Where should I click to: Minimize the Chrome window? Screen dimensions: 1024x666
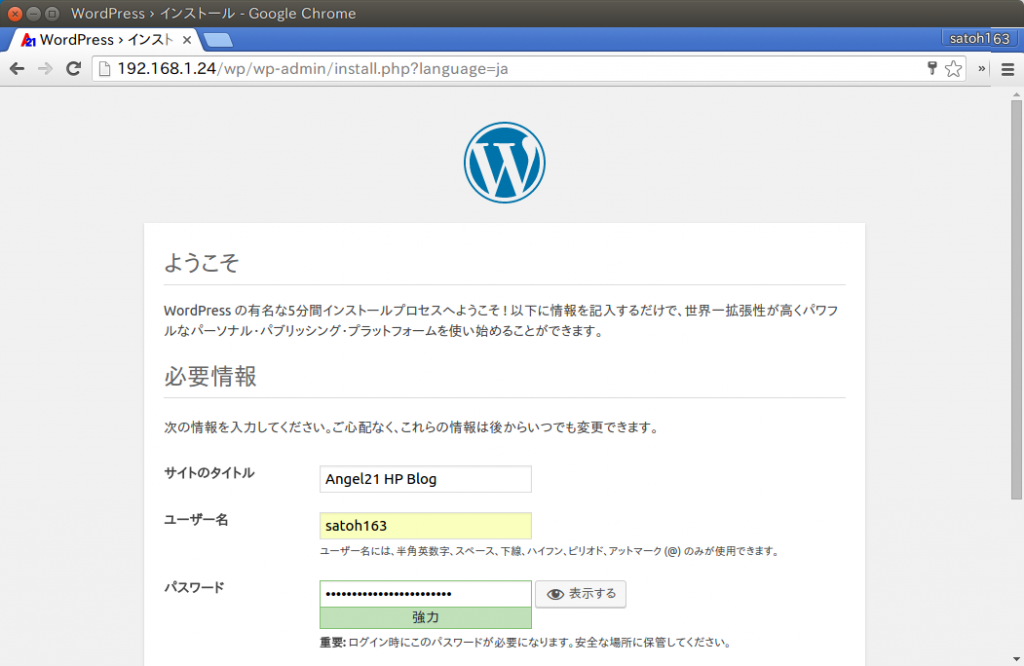[33, 14]
